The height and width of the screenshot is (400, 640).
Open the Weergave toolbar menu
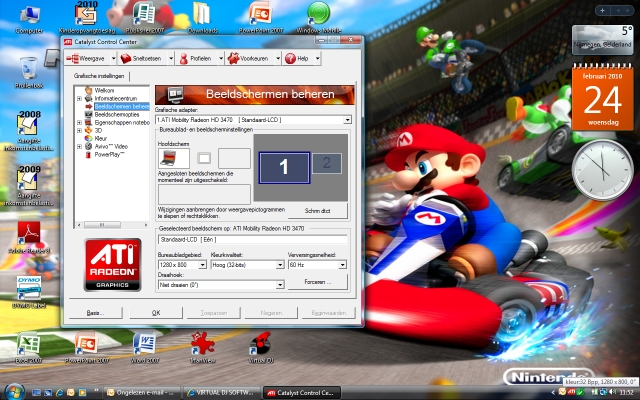click(x=86, y=58)
